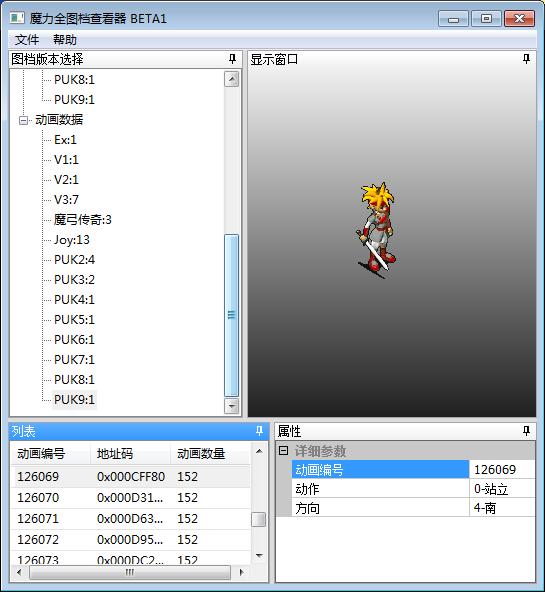Click address cell 0x000D63... in list
Image resolution: width=545 pixels, height=592 pixels.
point(130,519)
